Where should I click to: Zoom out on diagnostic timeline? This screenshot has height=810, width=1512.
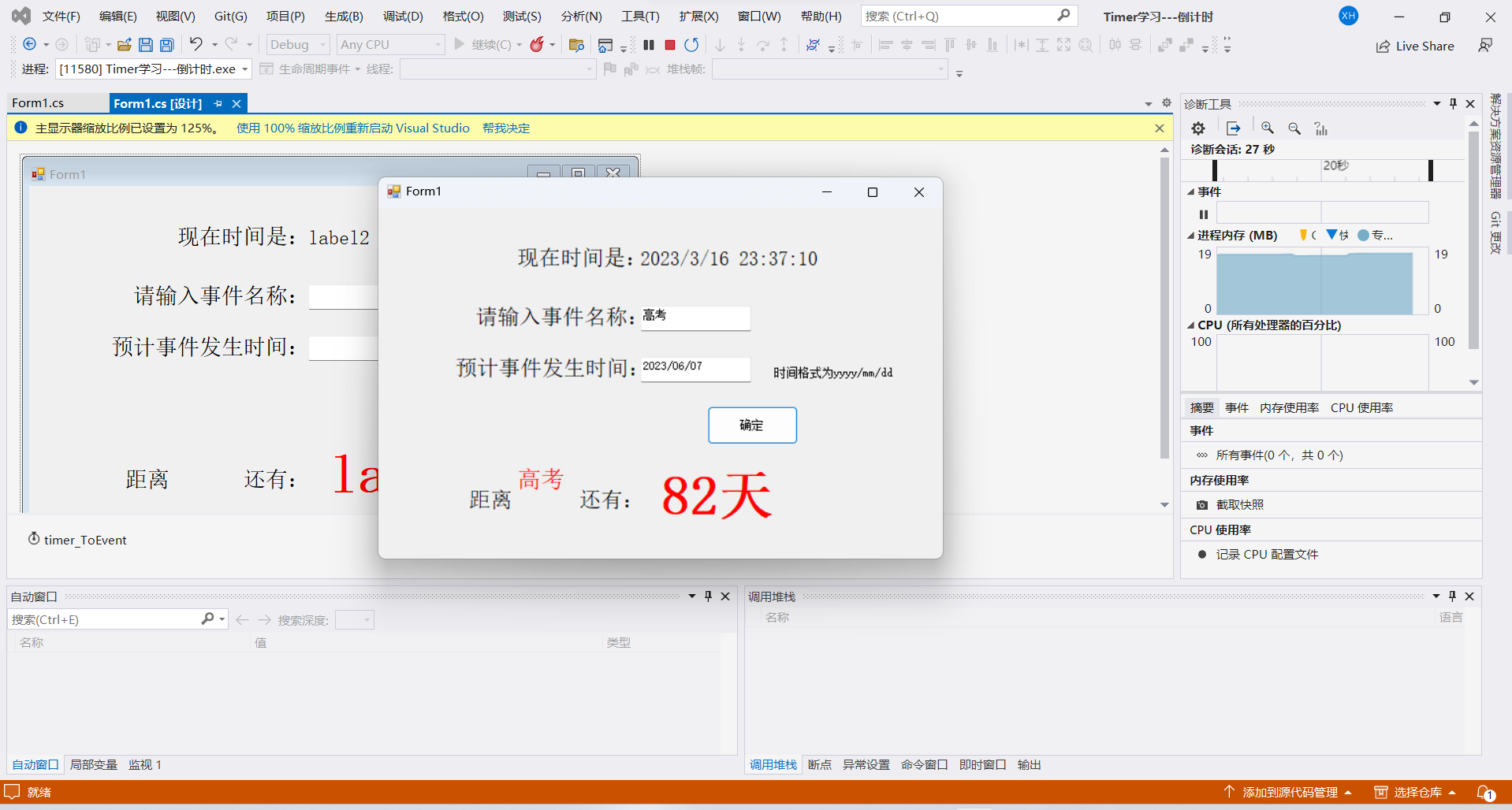pos(1294,128)
